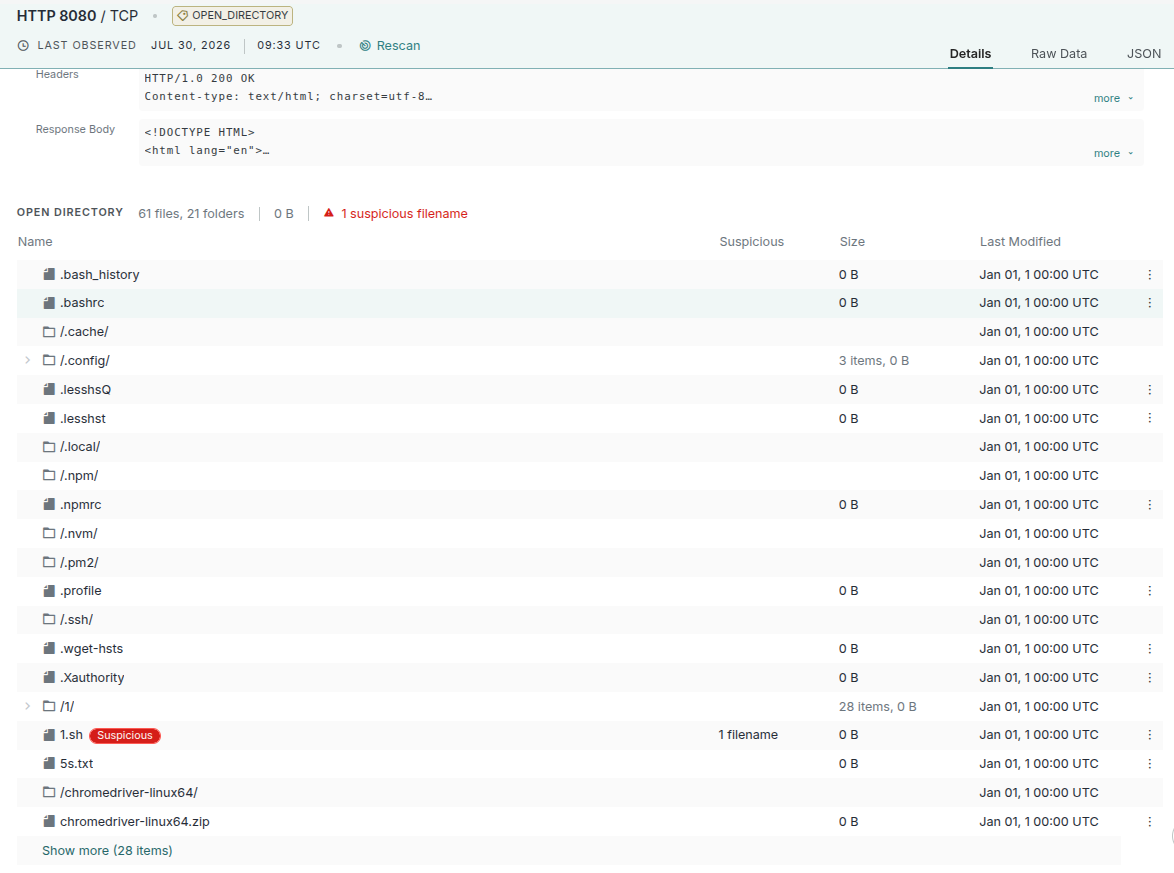
Task: Open the kebab menu for .wget-hsts
Action: click(1149, 648)
